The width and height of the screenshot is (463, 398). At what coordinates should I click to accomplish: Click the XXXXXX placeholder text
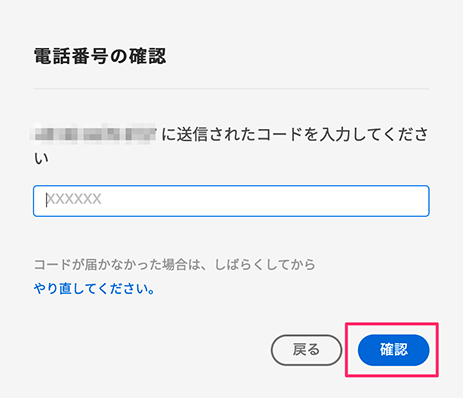(x=74, y=199)
